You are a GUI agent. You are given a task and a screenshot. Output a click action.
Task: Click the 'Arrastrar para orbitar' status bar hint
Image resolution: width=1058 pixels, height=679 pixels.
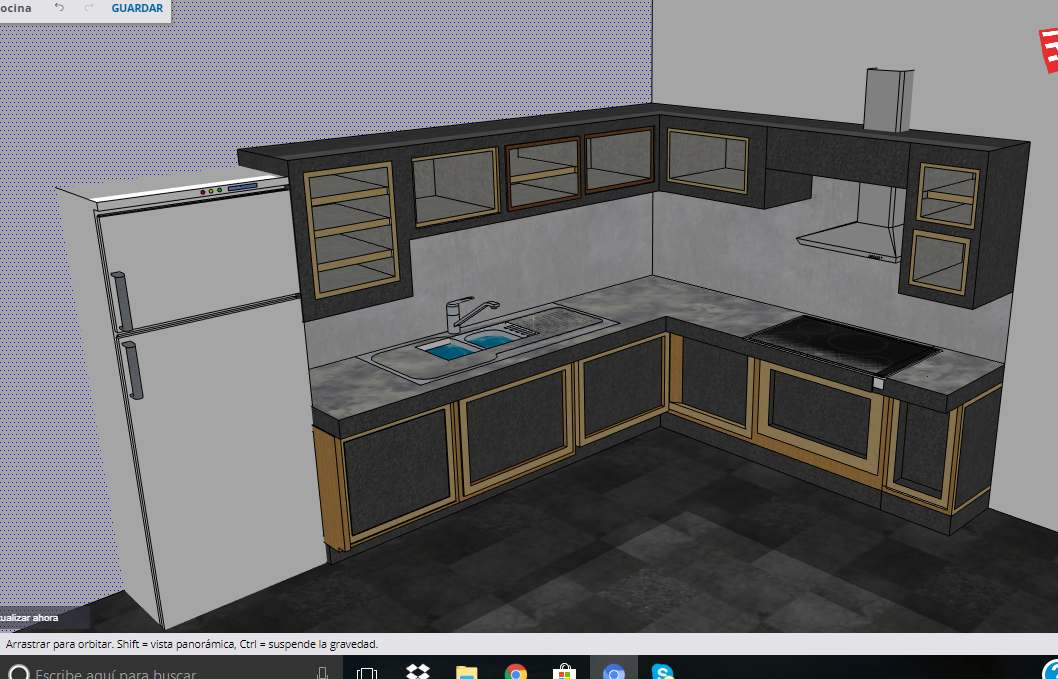coord(192,644)
